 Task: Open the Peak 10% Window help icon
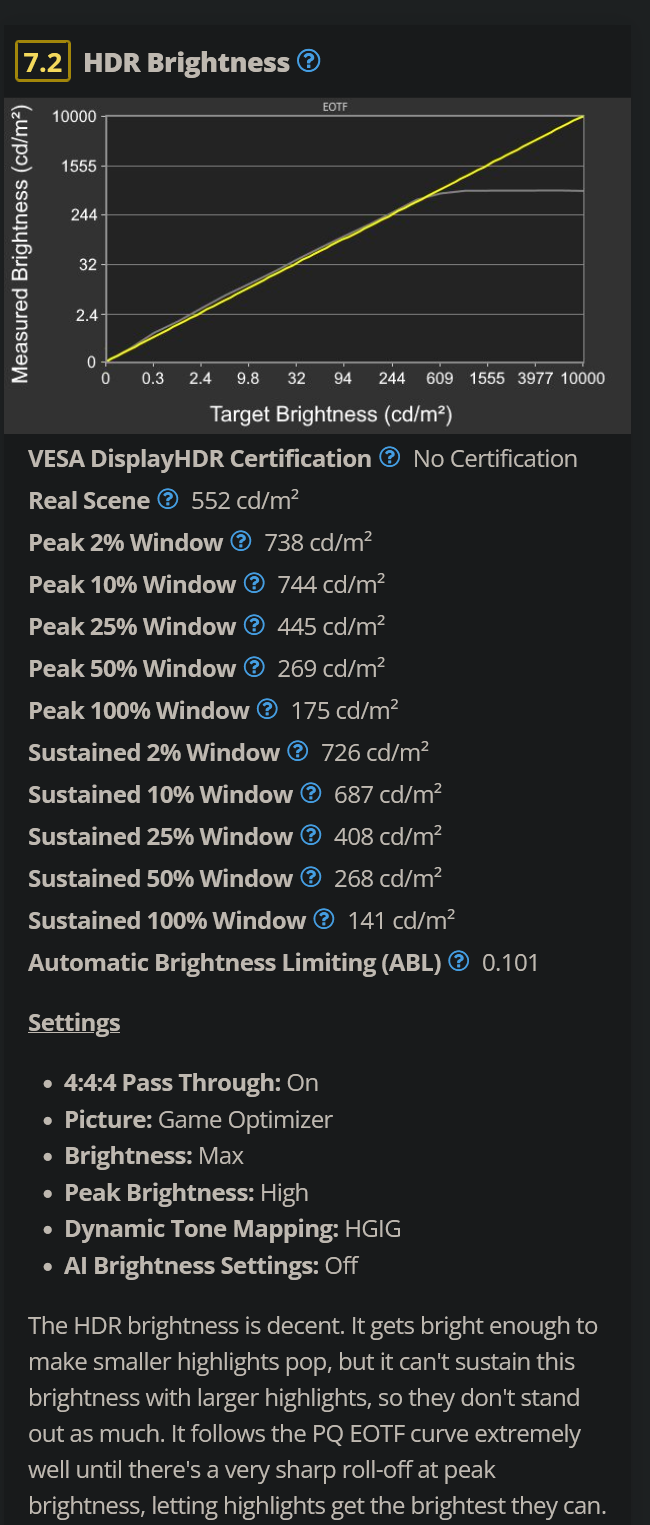click(x=254, y=582)
